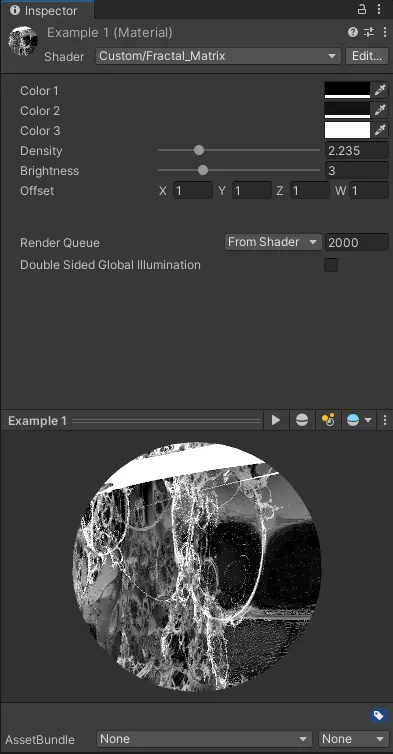The height and width of the screenshot is (754, 393).
Task: Click the shader Edit... button
Action: point(367,56)
